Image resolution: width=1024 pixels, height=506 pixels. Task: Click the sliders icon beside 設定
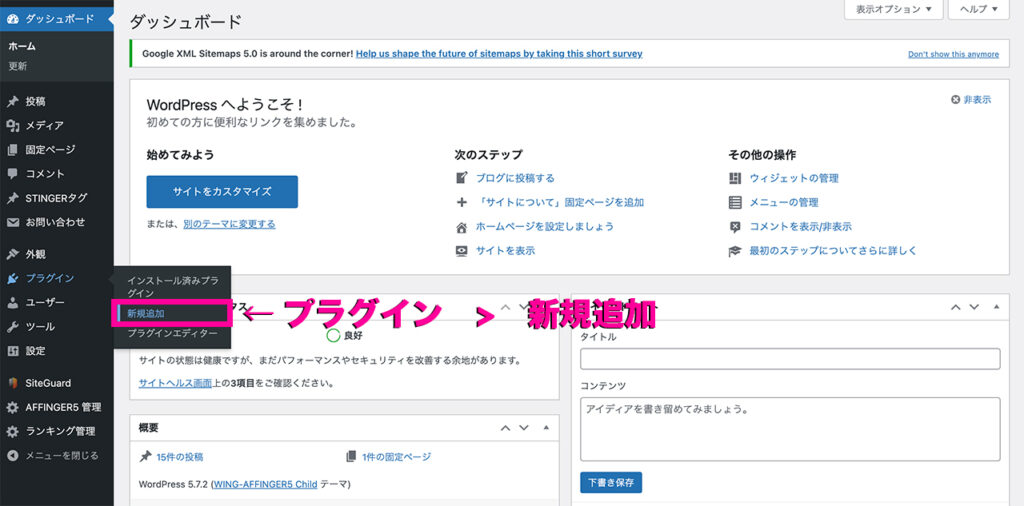(12, 351)
